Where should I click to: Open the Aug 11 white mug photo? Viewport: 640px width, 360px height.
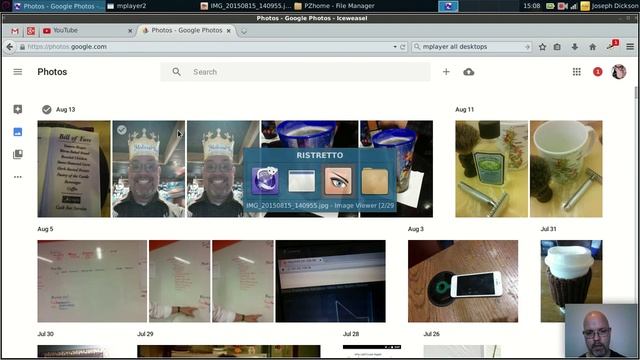point(566,169)
